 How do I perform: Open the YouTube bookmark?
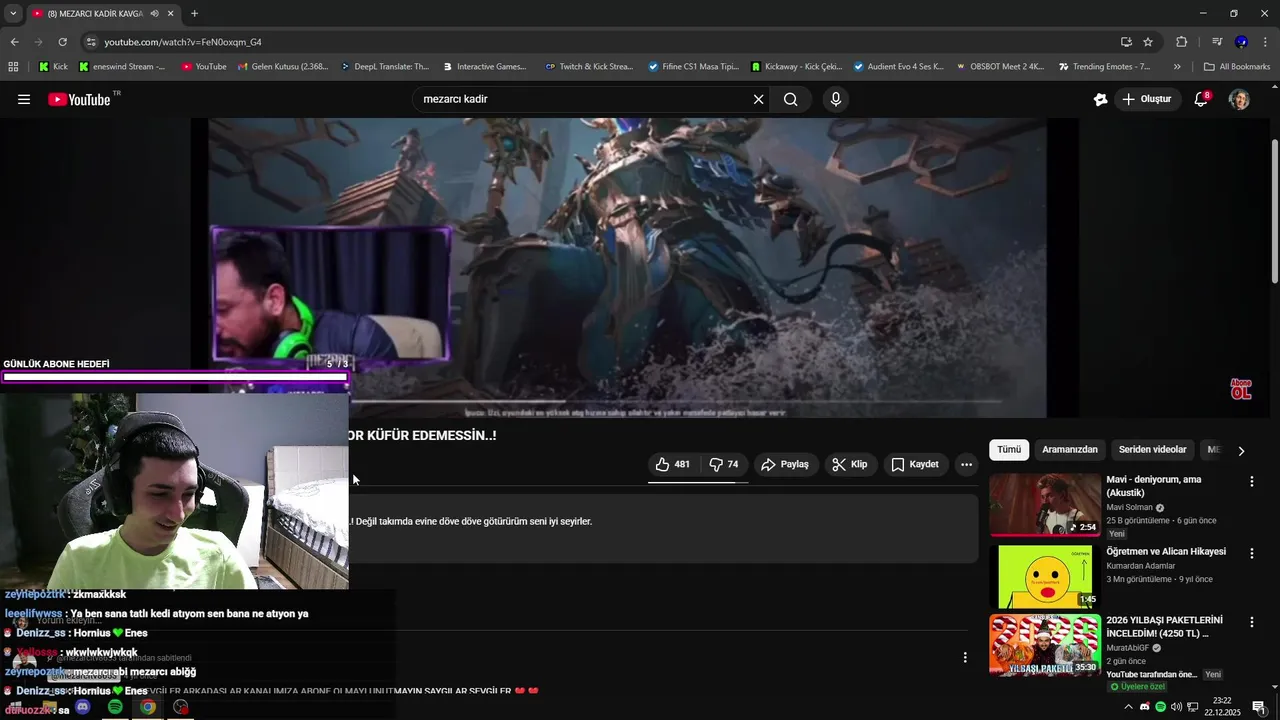(x=204, y=67)
